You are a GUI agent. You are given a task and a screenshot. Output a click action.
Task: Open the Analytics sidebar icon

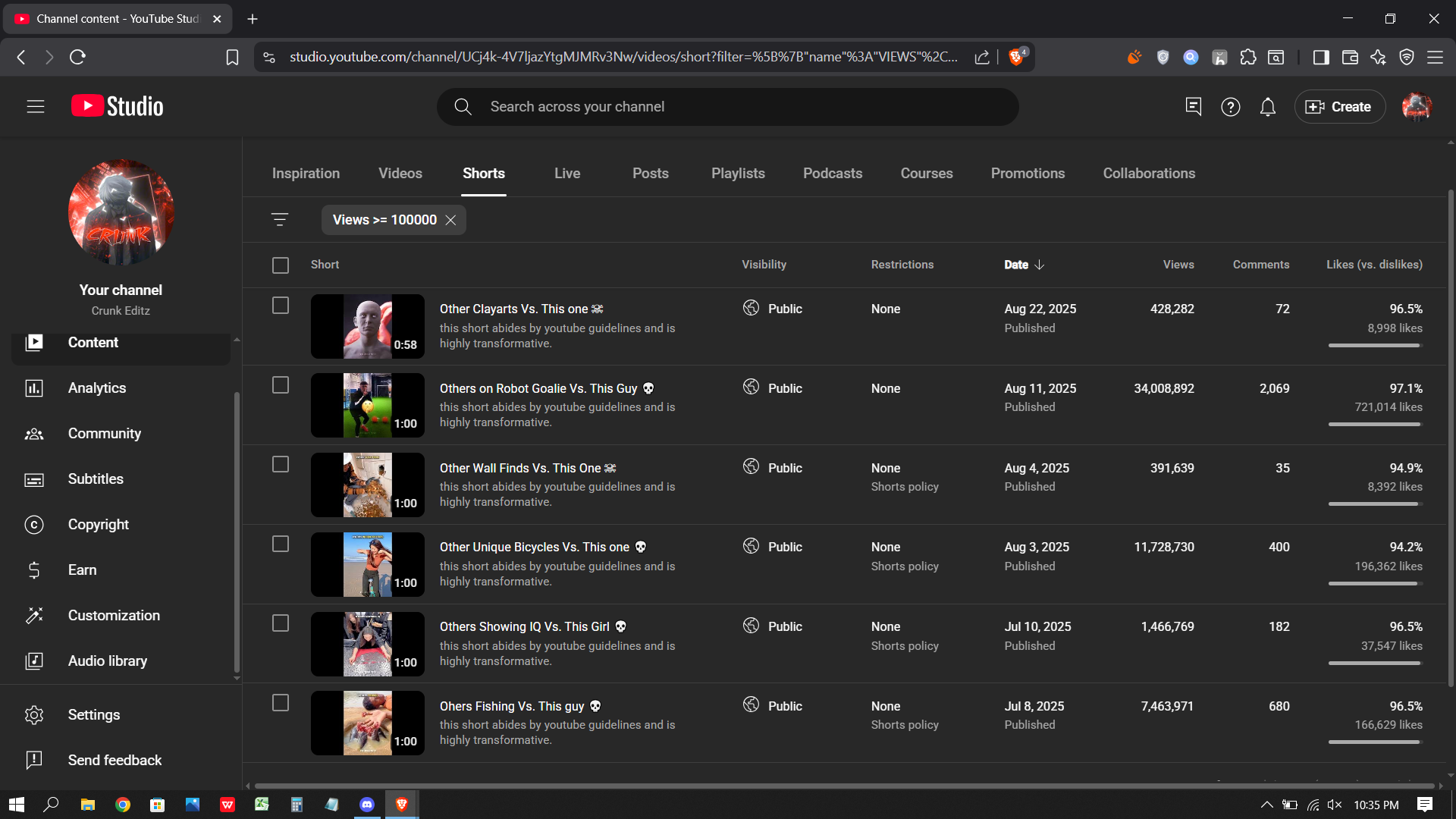point(34,388)
